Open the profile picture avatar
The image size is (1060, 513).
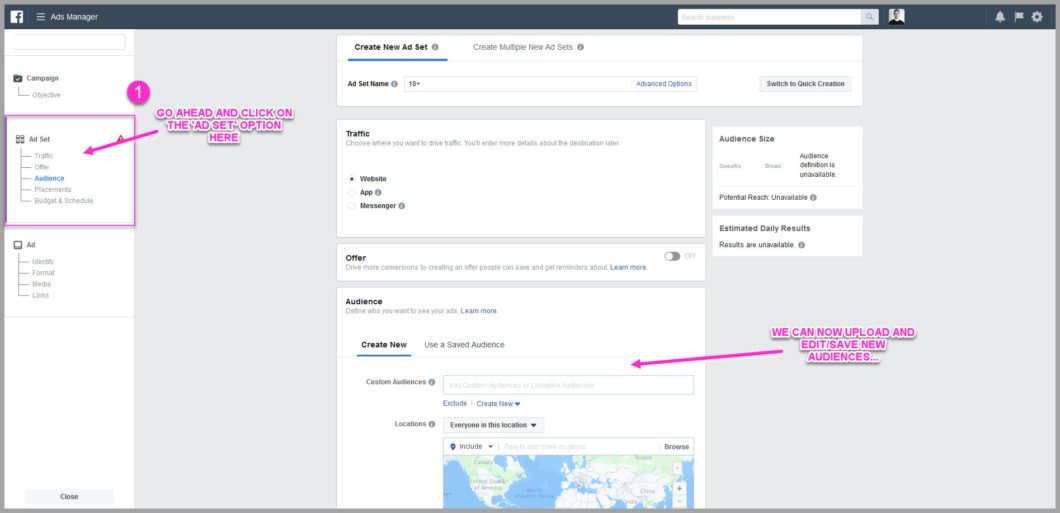click(x=896, y=17)
